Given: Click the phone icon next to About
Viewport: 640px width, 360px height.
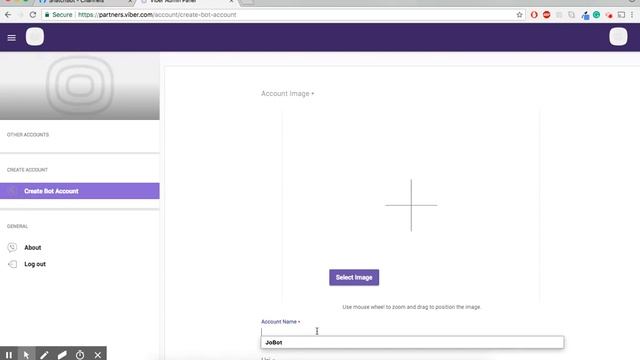Looking at the screenshot, I should pyautogui.click(x=12, y=247).
